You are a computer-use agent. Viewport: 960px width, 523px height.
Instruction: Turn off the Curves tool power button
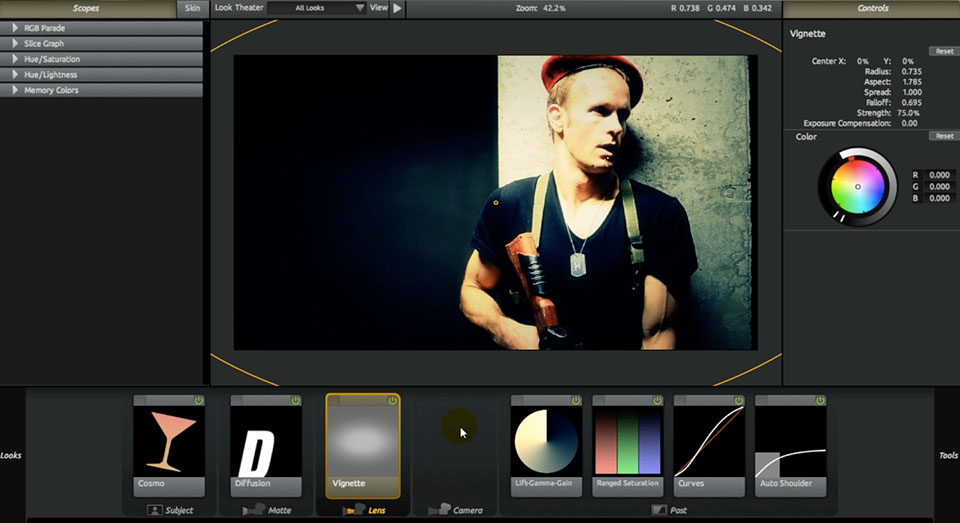[x=739, y=401]
